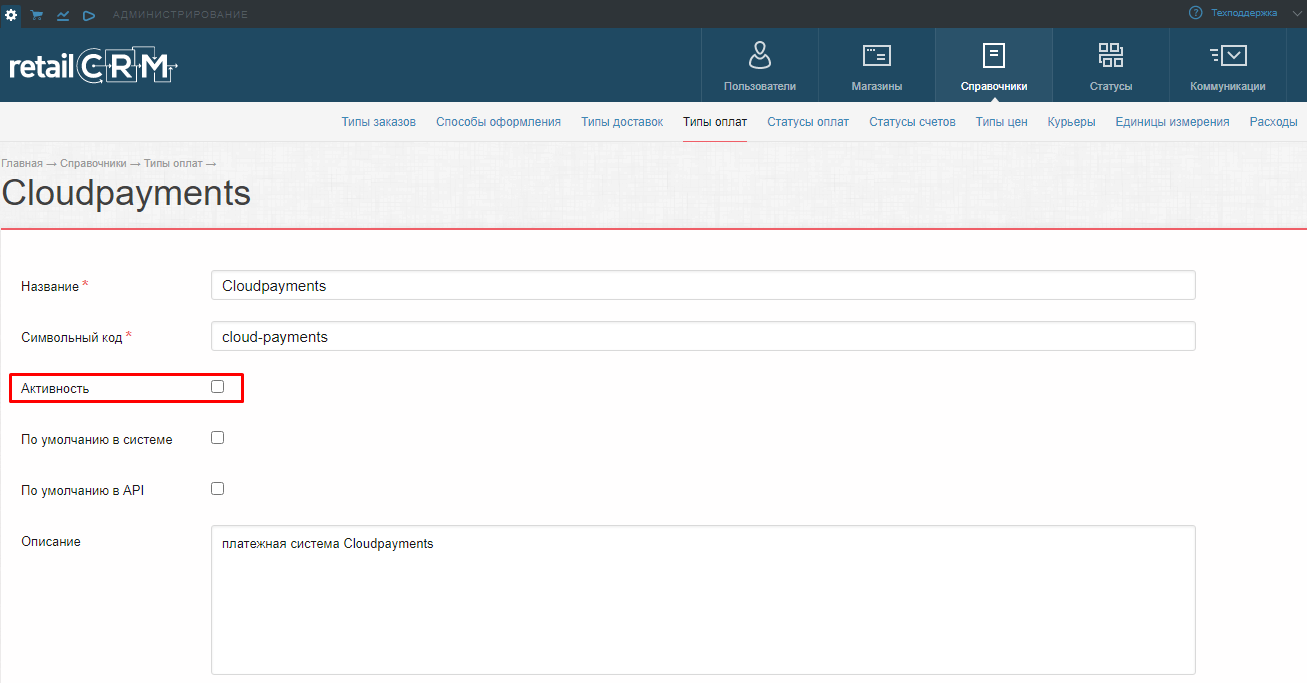This screenshot has width=1307, height=683.
Task: Switch to the Расходы tab
Action: tap(1274, 122)
